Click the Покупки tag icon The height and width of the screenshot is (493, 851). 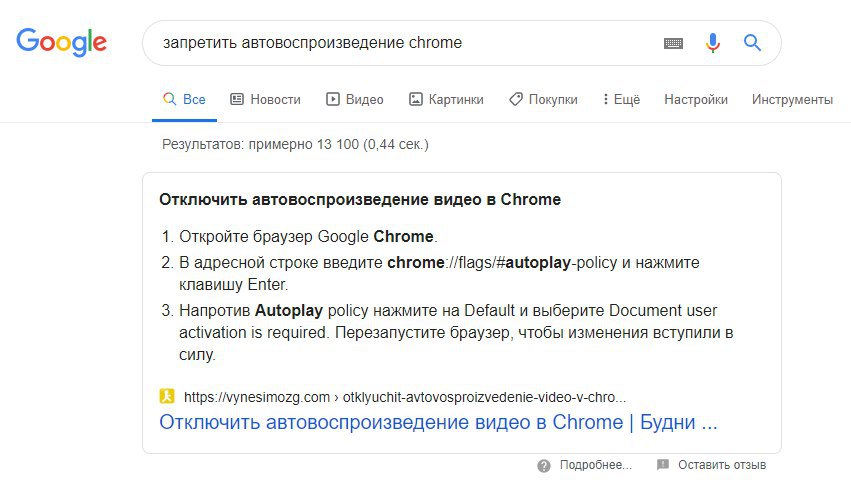pos(516,99)
